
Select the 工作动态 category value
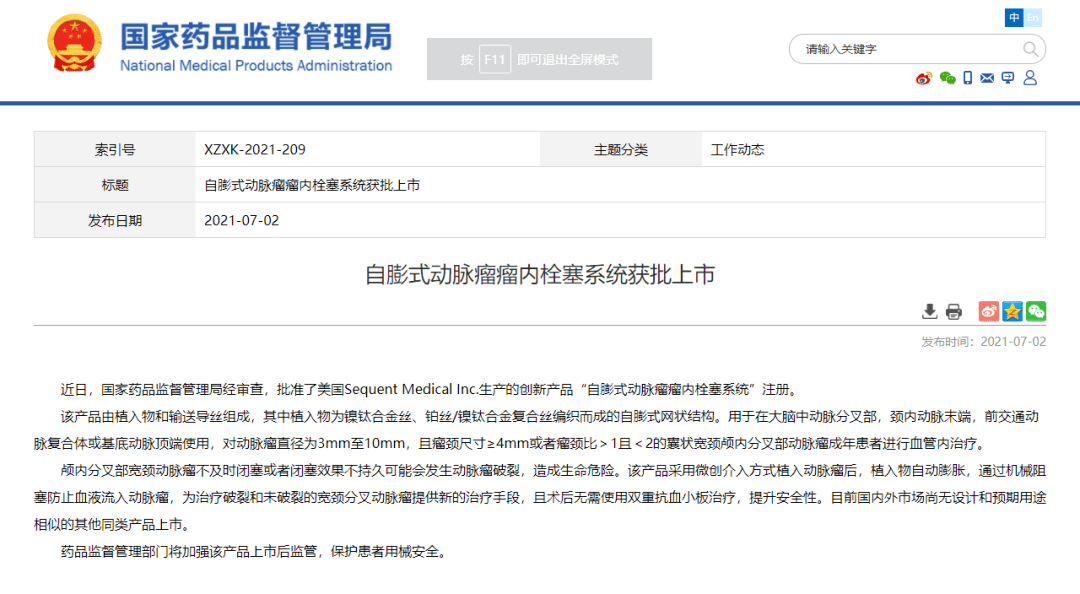737,150
